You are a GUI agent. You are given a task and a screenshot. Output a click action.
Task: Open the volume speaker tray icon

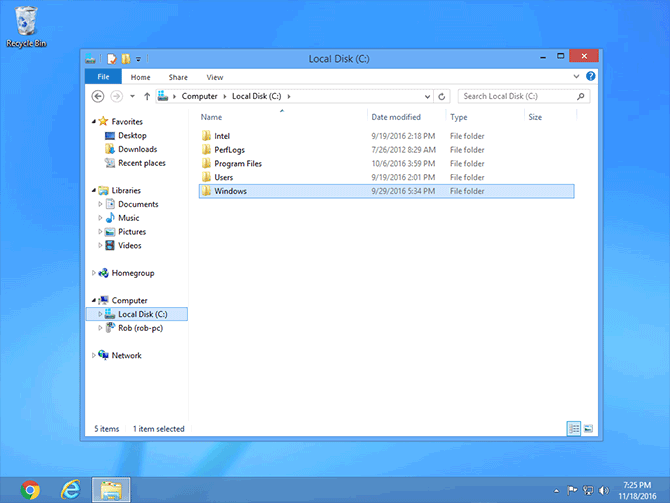(x=603, y=491)
